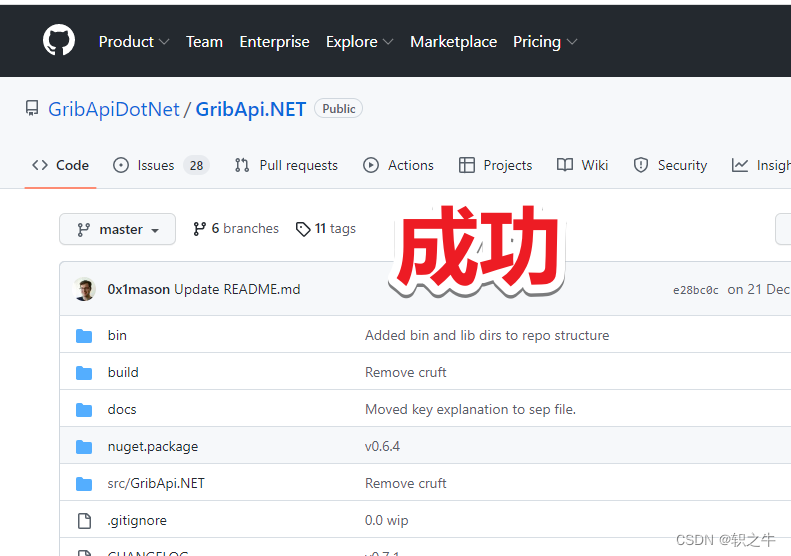Open the Update README.md commit message
Image resolution: width=791 pixels, height=556 pixels.
tap(237, 289)
